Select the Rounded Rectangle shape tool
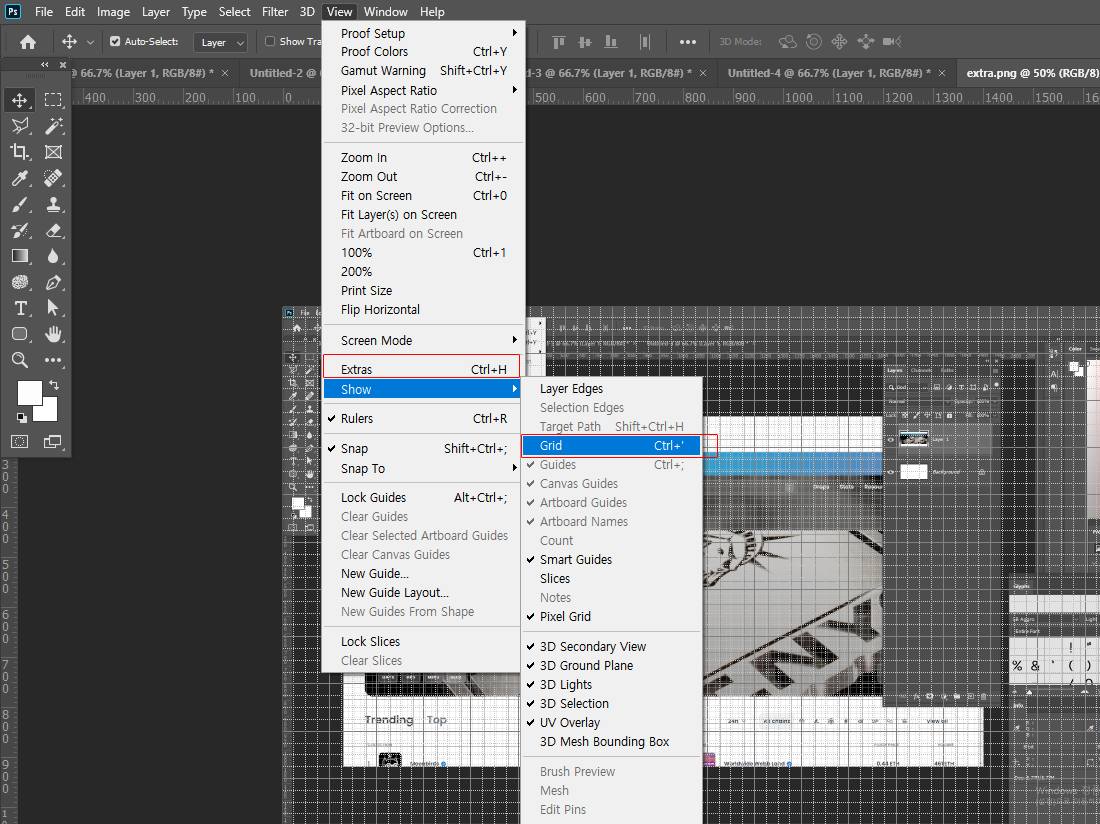 tap(20, 335)
